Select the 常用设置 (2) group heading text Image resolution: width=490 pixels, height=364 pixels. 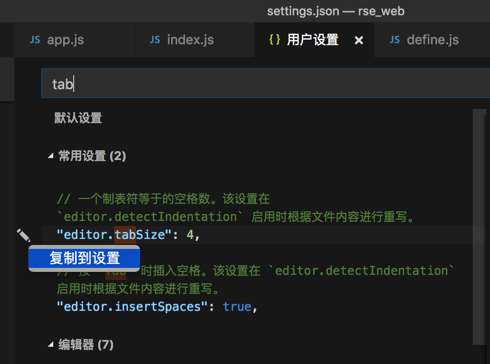click(x=92, y=156)
